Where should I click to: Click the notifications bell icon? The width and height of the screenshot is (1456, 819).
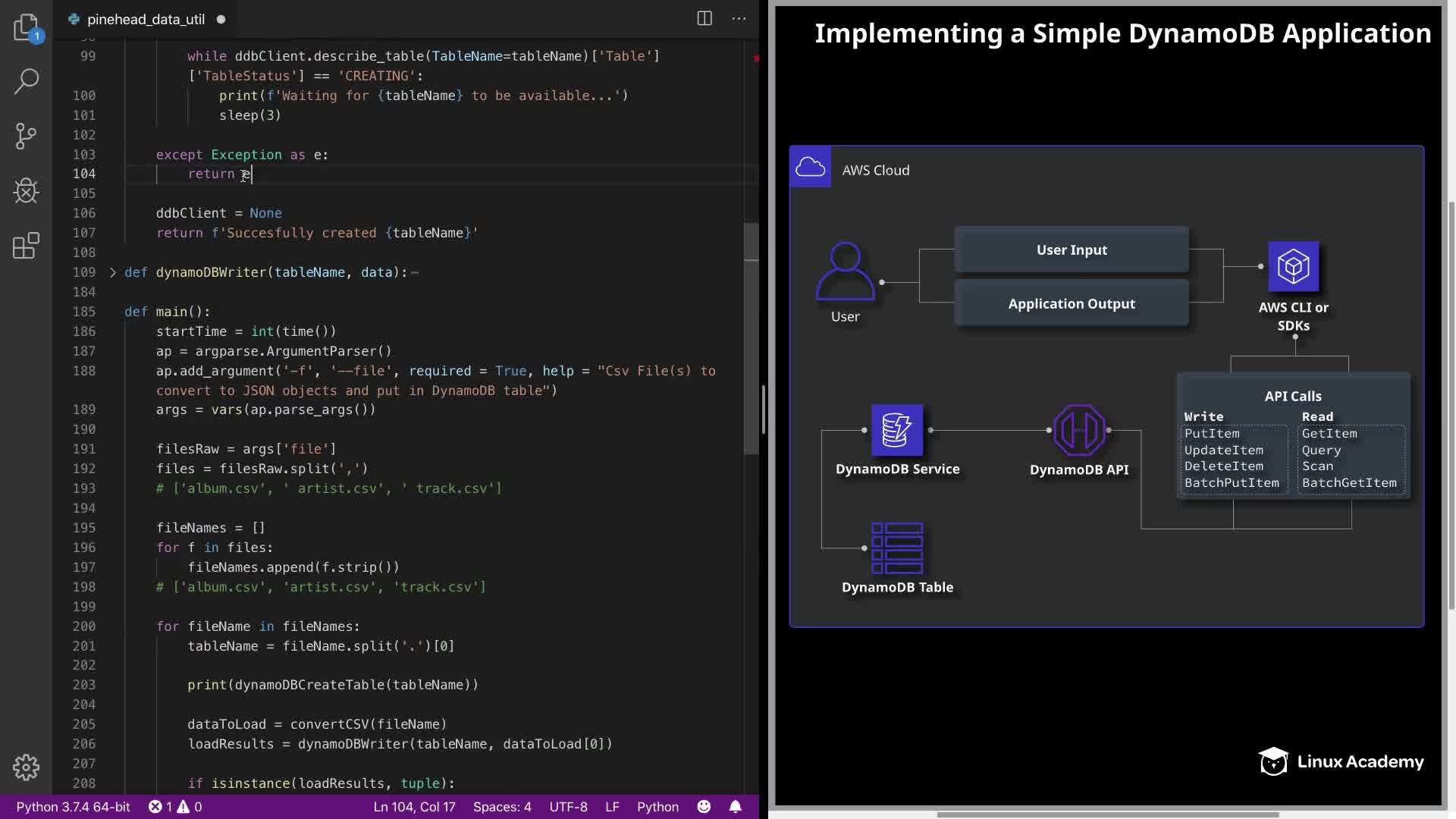735,806
